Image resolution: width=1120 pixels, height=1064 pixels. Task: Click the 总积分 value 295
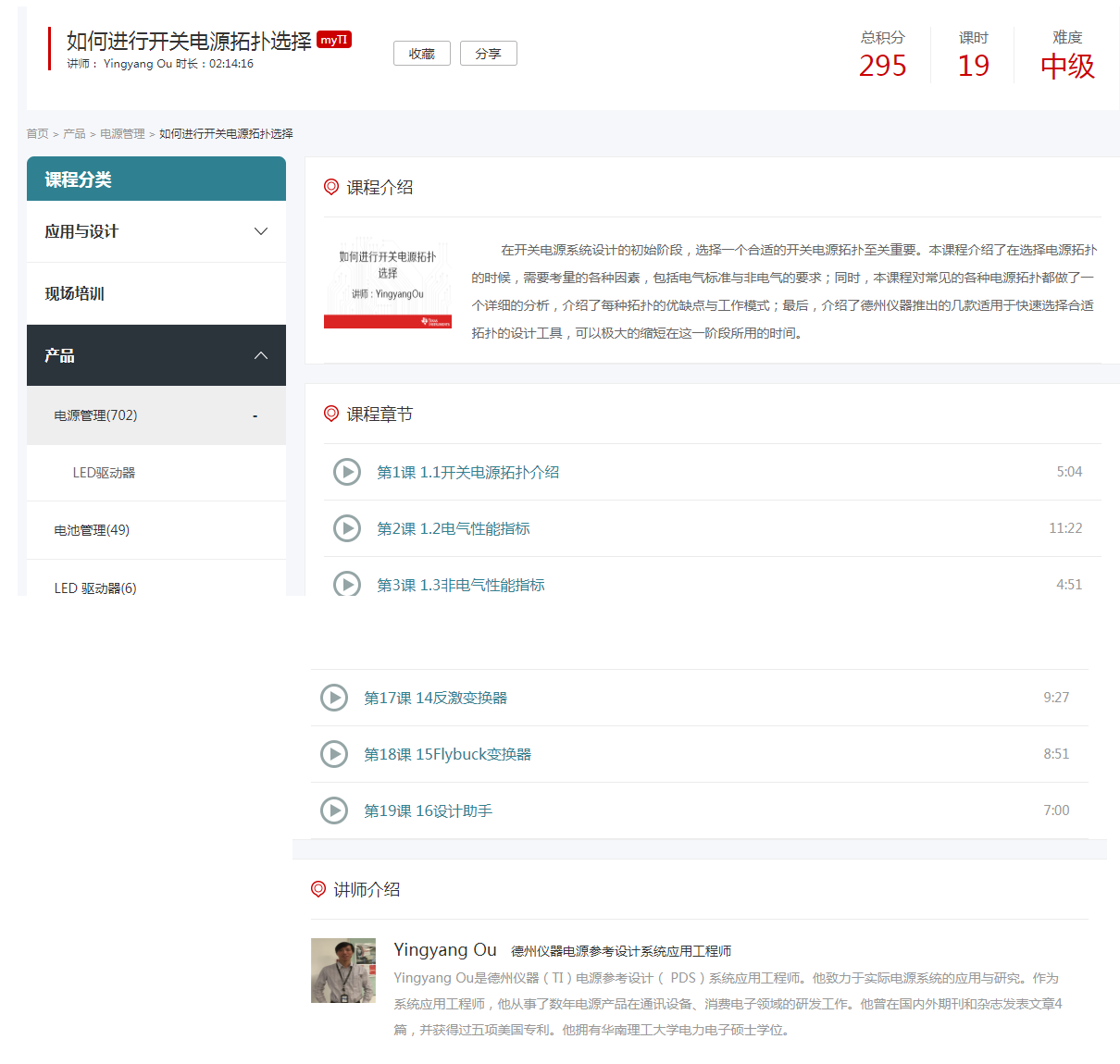click(882, 66)
